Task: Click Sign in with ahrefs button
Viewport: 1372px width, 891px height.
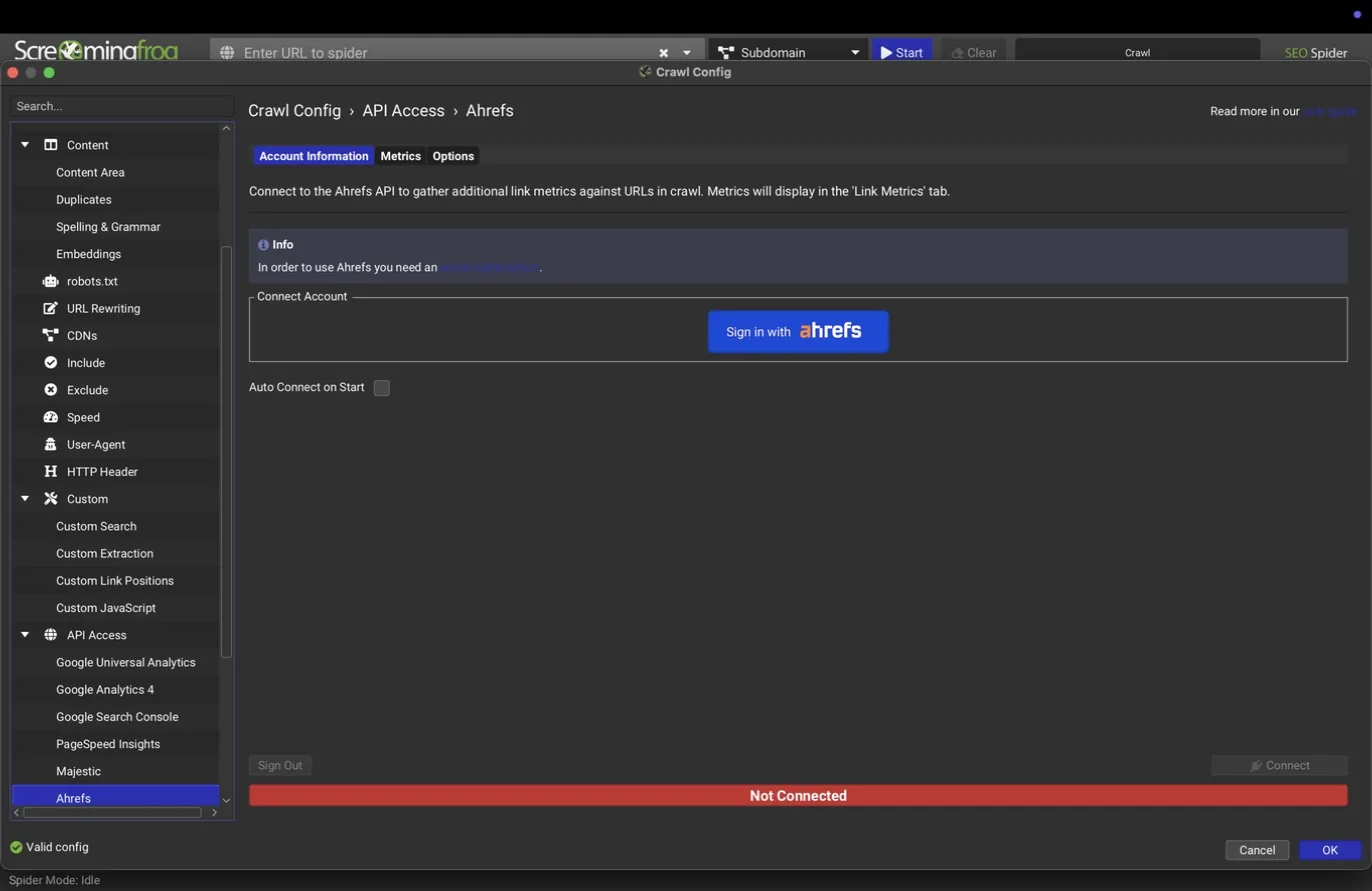Action: 798,331
